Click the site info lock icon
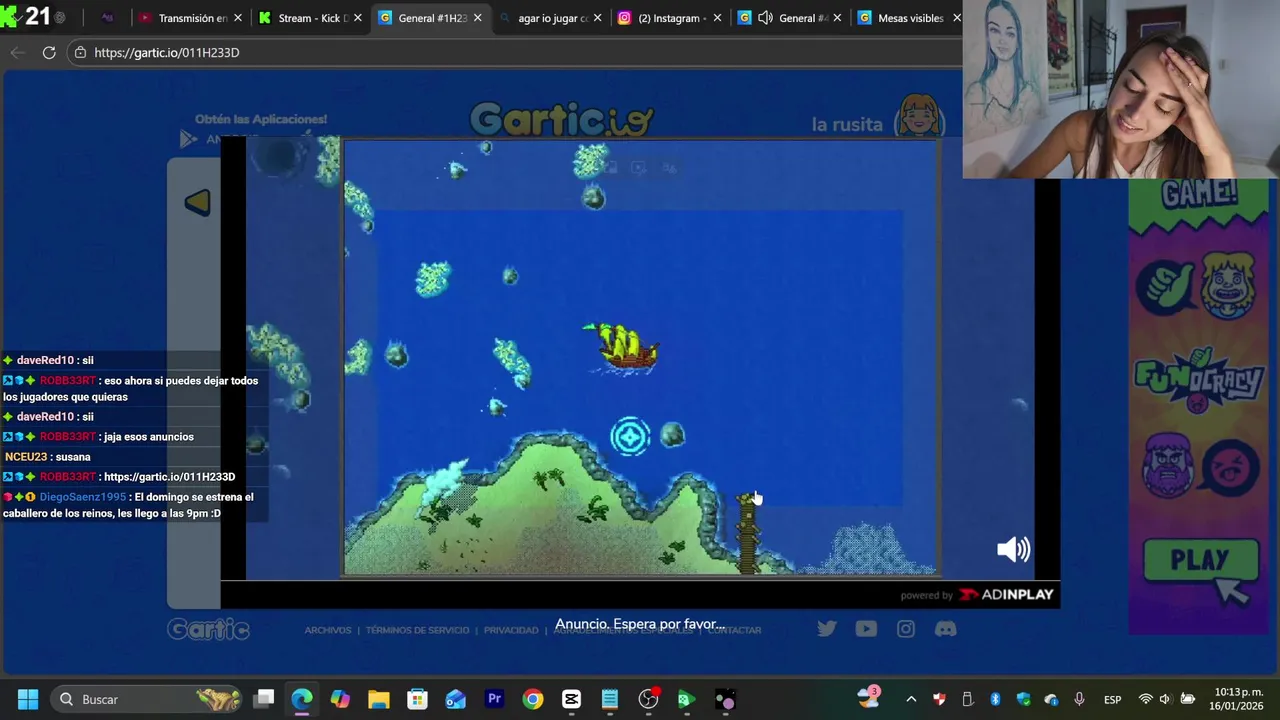 click(81, 52)
